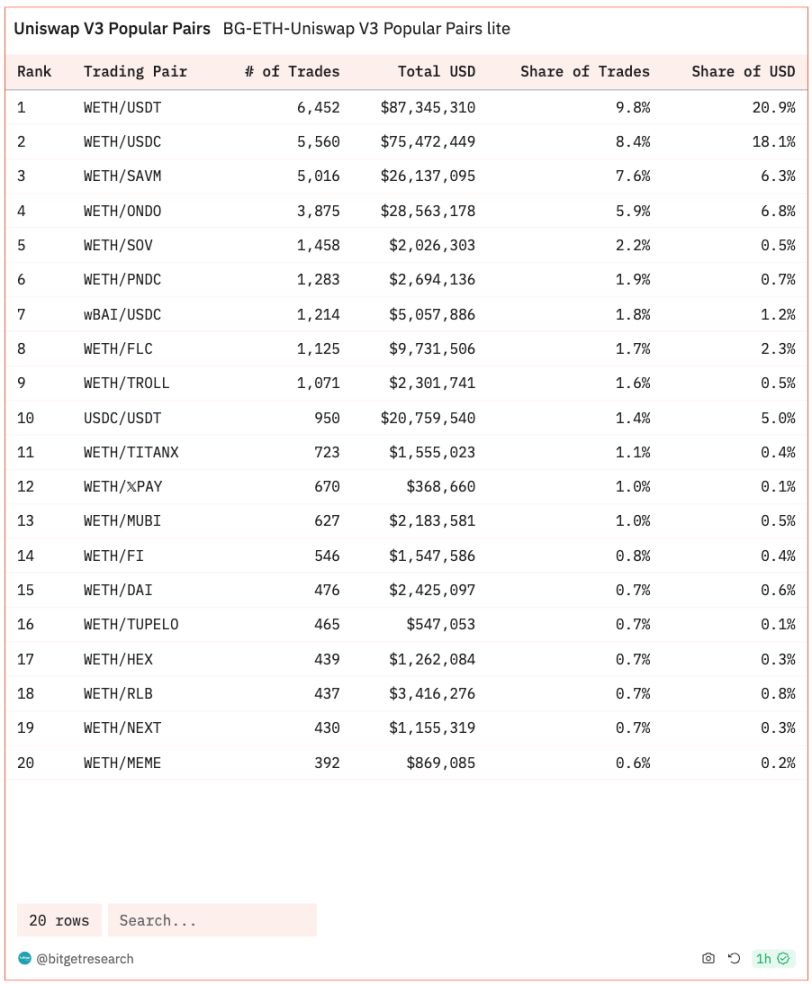Select the USDC/USDT trading pair cell
Viewport: 812px width, 985px height.
coord(122,418)
